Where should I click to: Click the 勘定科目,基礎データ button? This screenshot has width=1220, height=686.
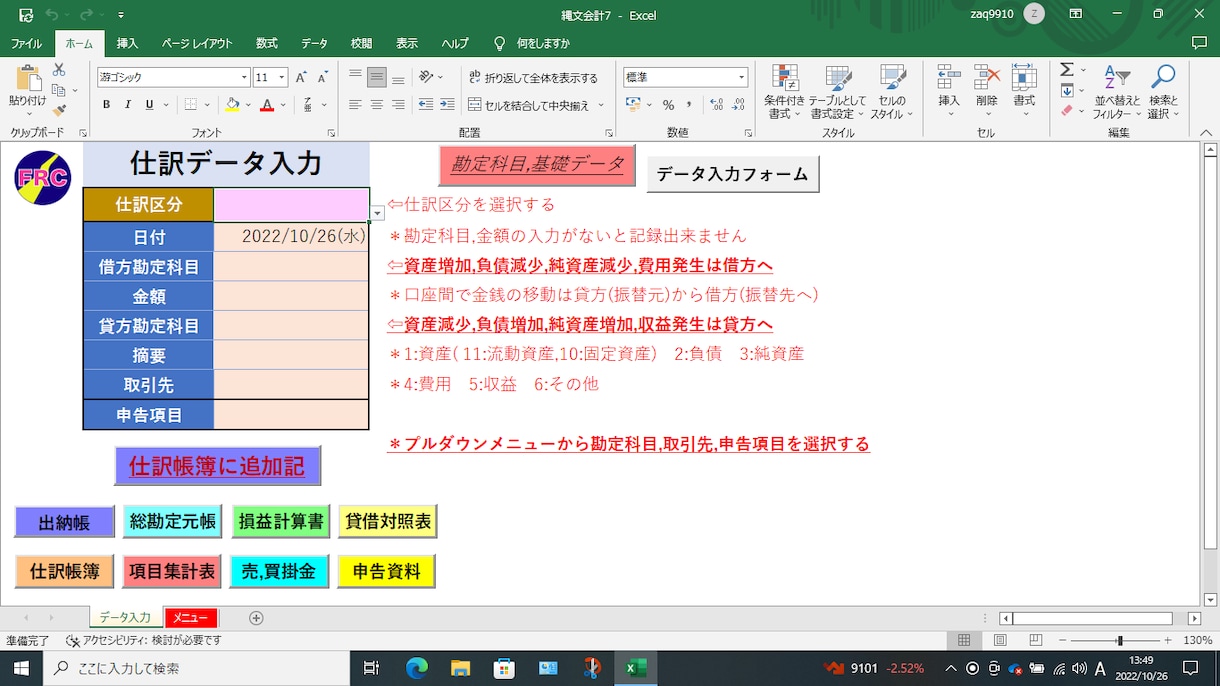(537, 165)
